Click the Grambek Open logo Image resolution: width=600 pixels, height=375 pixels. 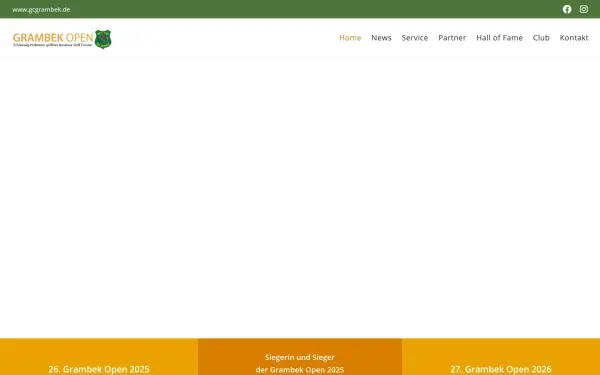point(62,39)
